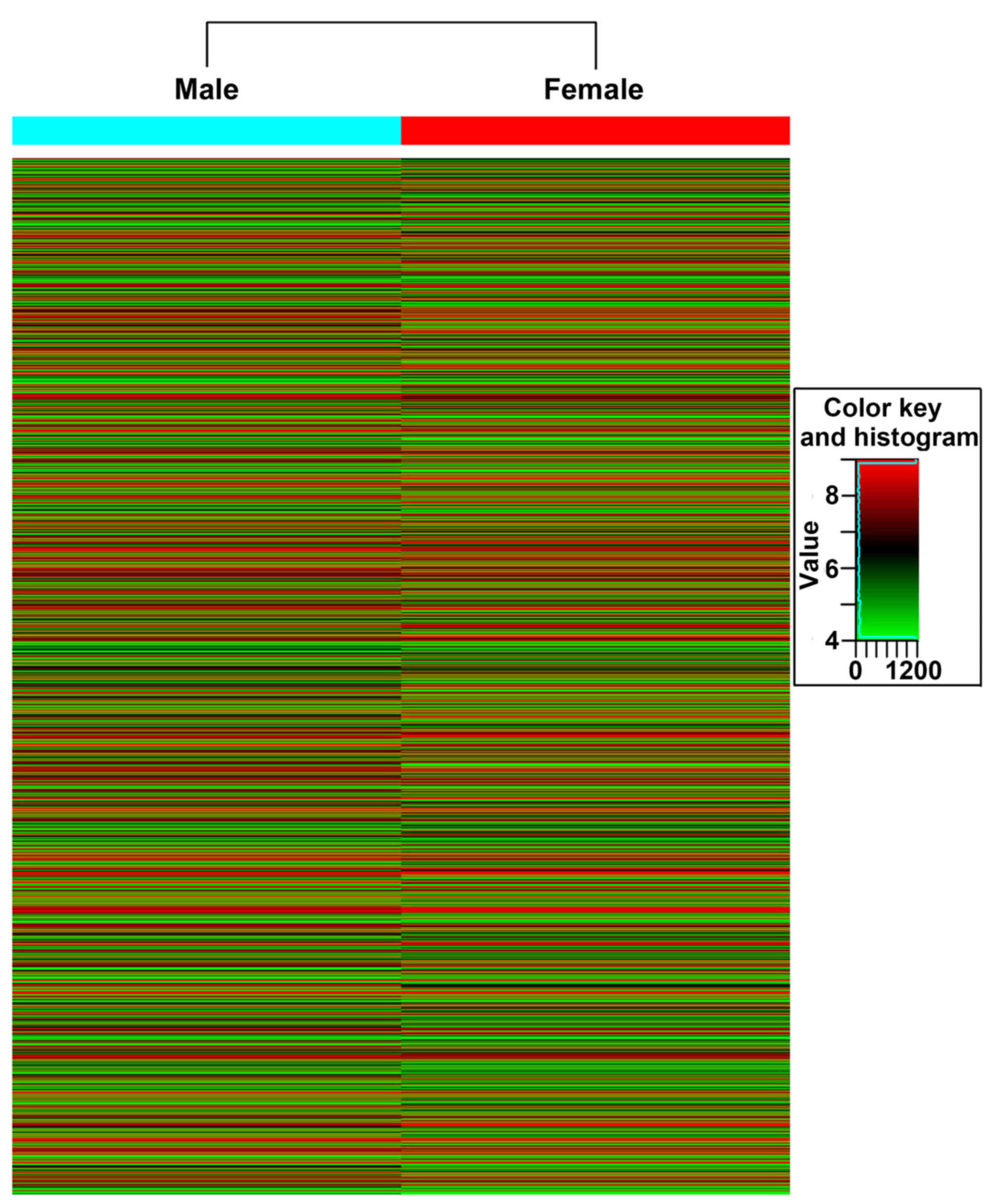Click the Female column label
Screen dimensions: 992x1204
[593, 90]
